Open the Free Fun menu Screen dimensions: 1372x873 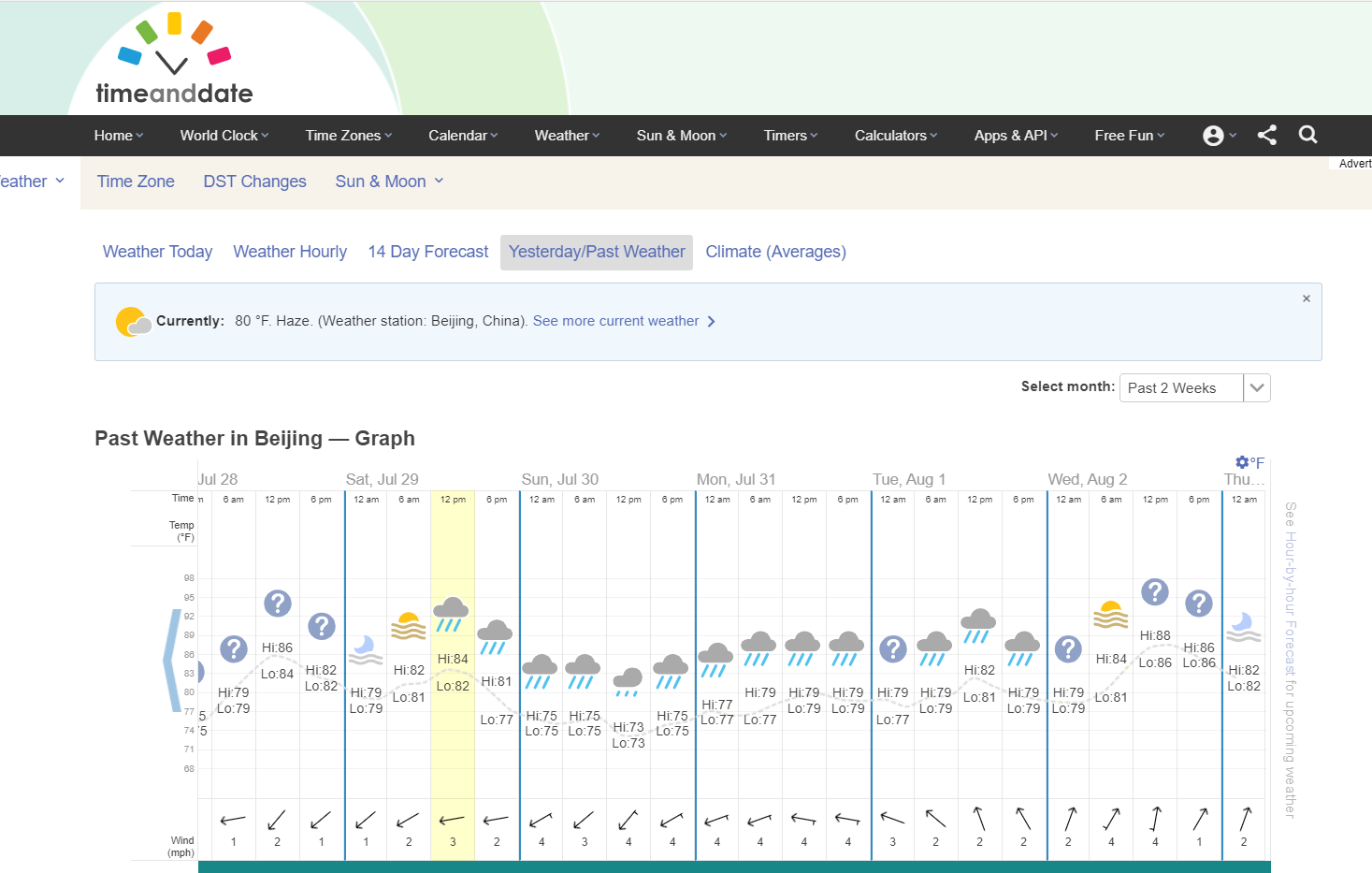coord(1130,136)
